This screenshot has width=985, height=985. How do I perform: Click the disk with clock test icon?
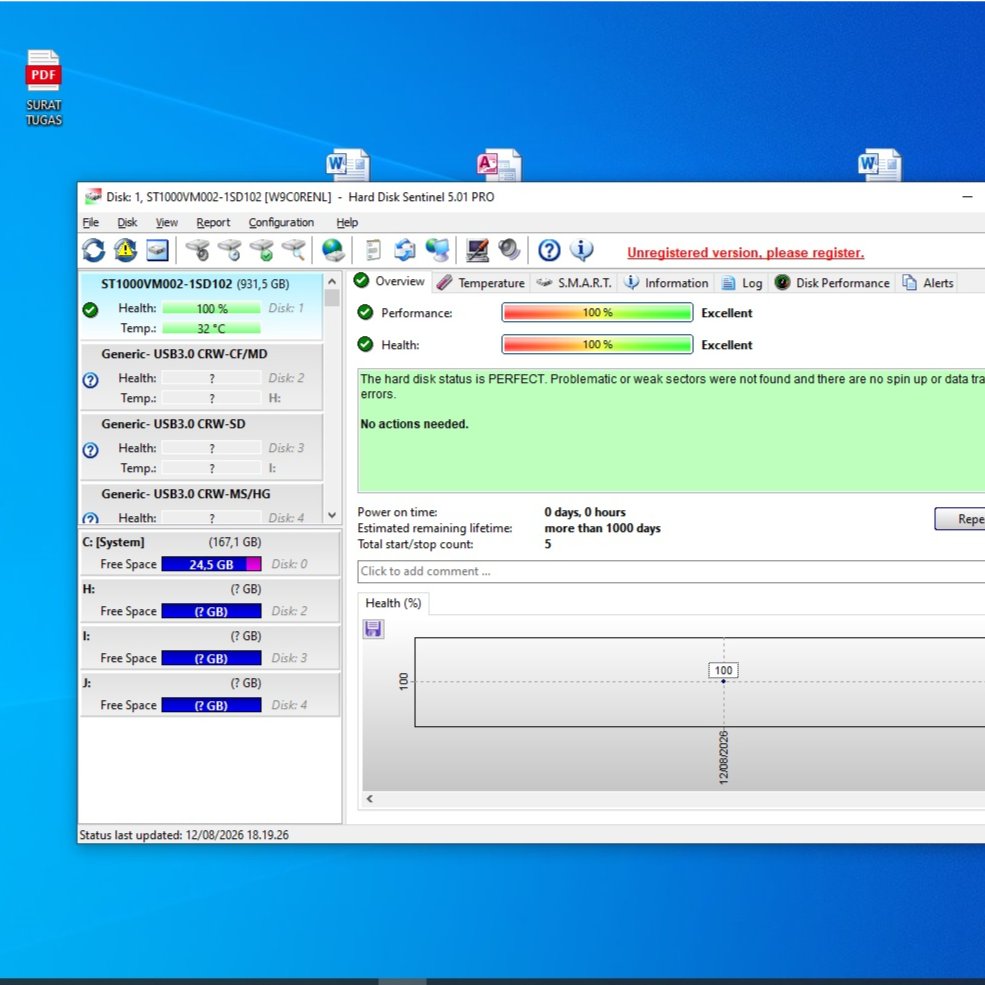(x=230, y=251)
